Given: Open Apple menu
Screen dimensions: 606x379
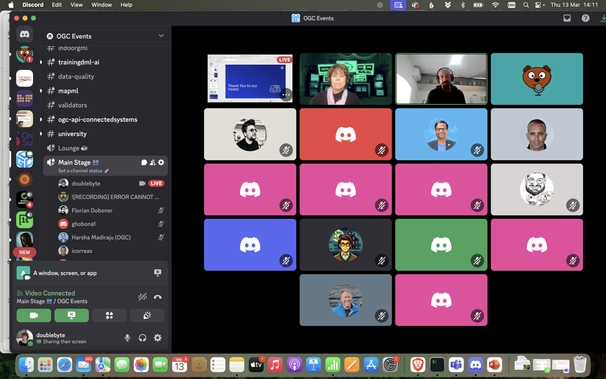Looking at the screenshot, I should 11,5.
